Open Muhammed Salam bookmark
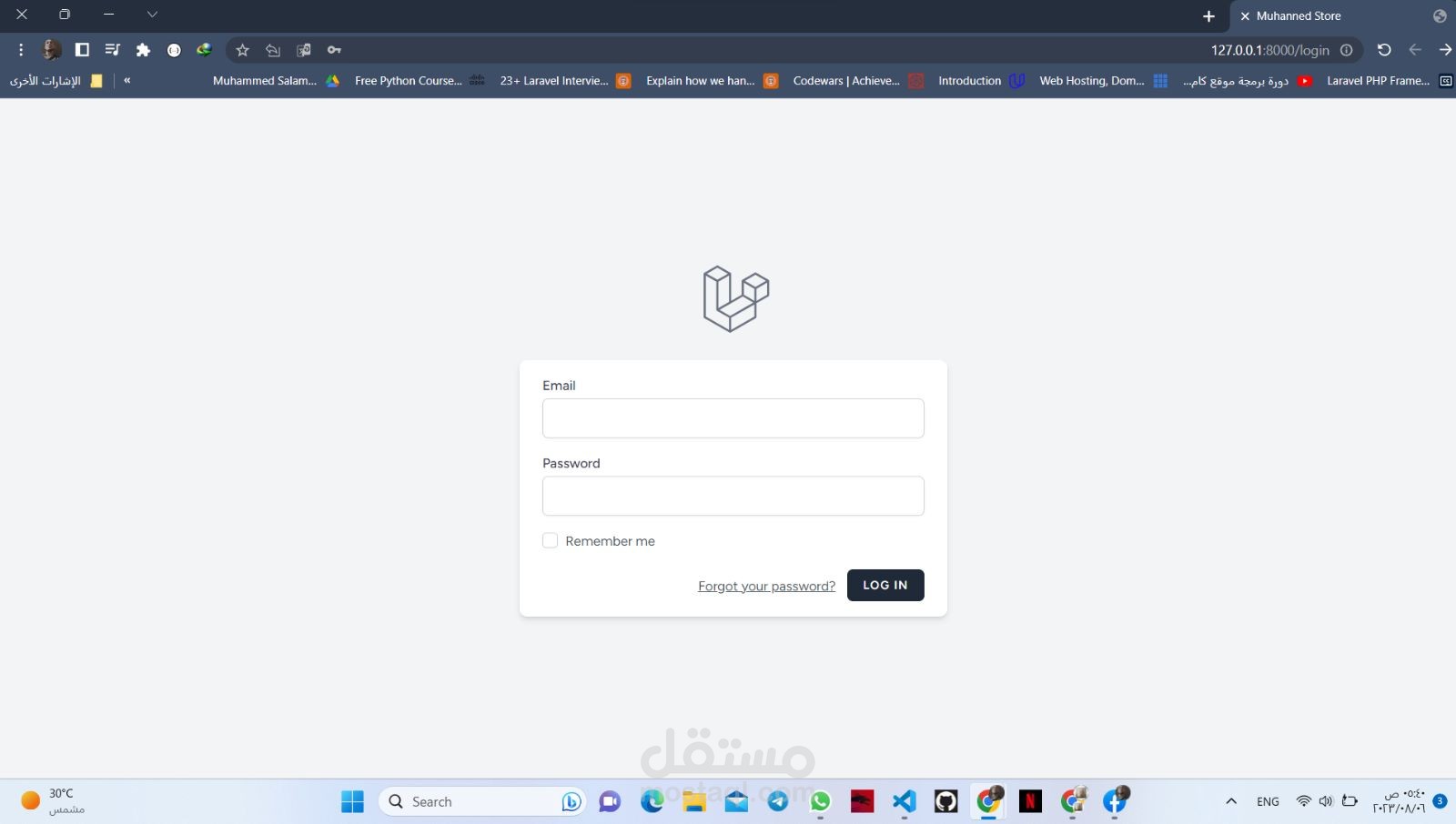This screenshot has width=1456, height=824. coord(276,81)
